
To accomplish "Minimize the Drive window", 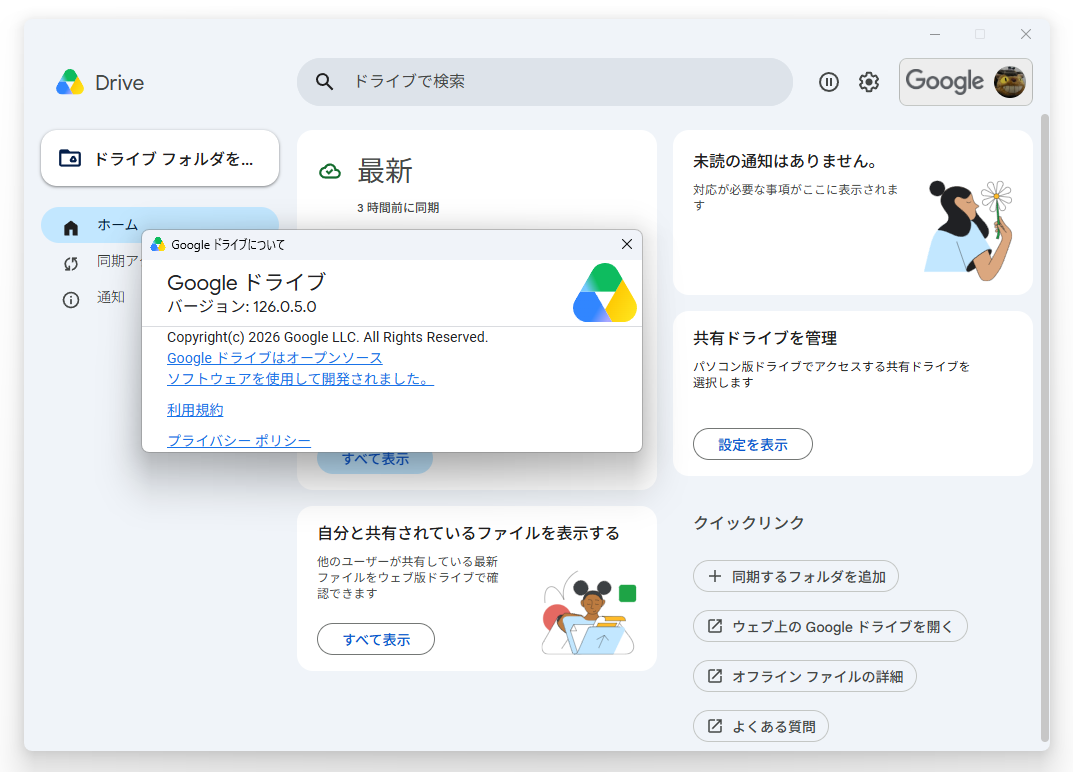I will [x=935, y=34].
